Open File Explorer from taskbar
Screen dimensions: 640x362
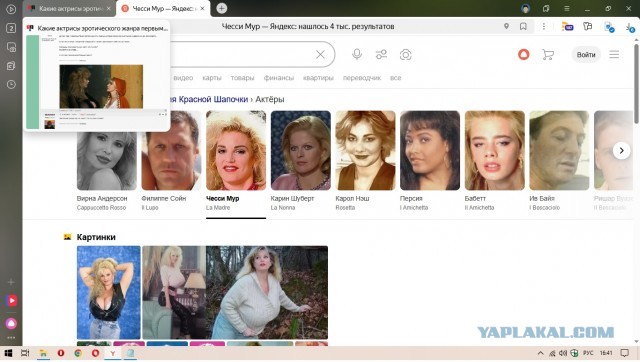pyautogui.click(x=43, y=353)
